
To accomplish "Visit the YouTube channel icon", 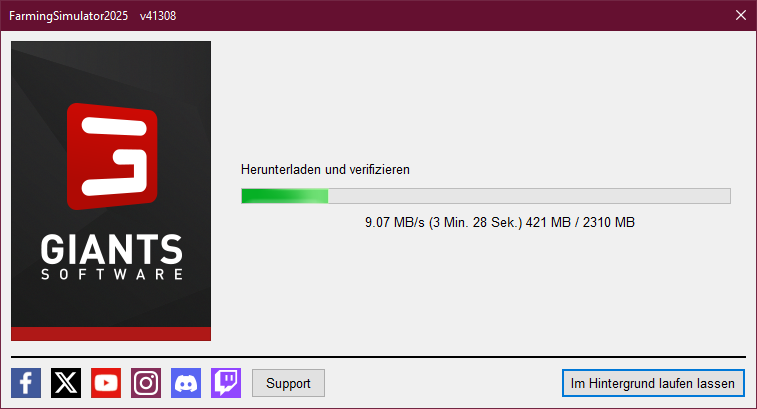I will click(106, 383).
